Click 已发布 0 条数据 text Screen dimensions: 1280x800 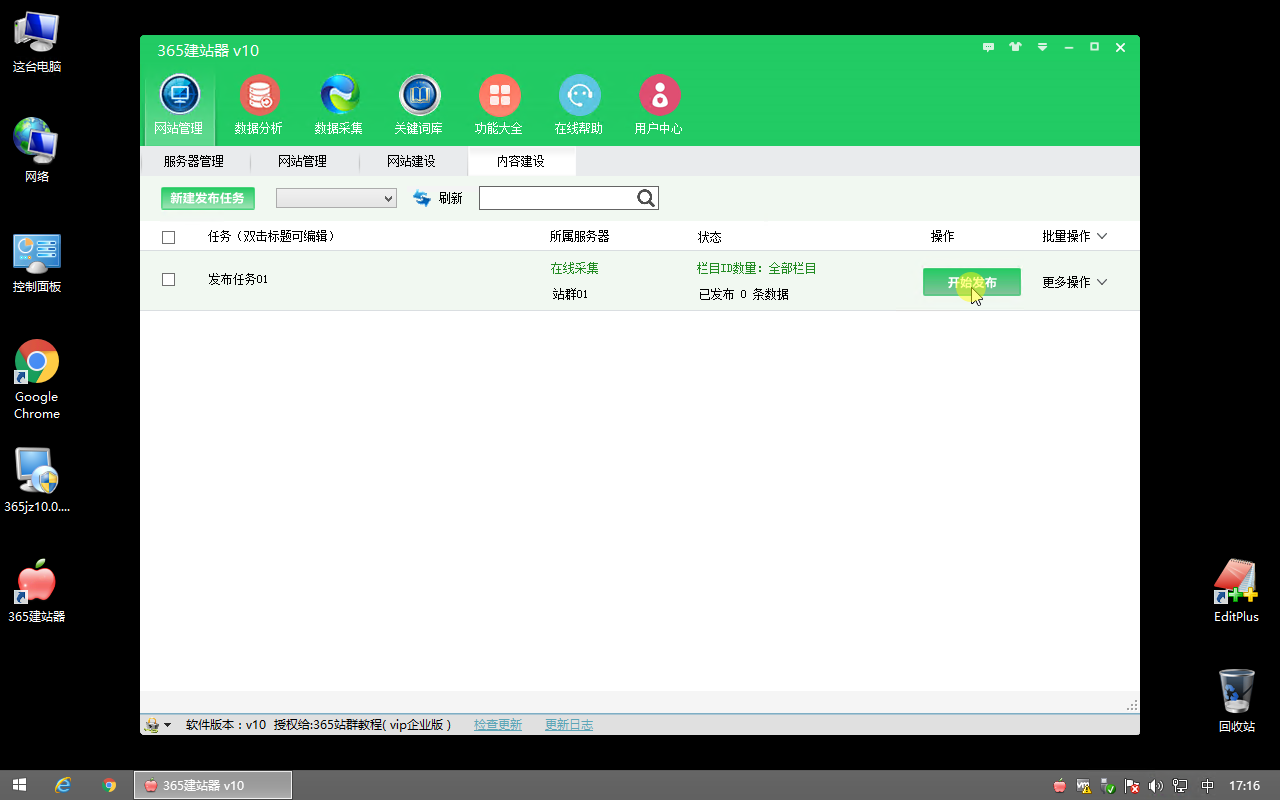[x=744, y=294]
